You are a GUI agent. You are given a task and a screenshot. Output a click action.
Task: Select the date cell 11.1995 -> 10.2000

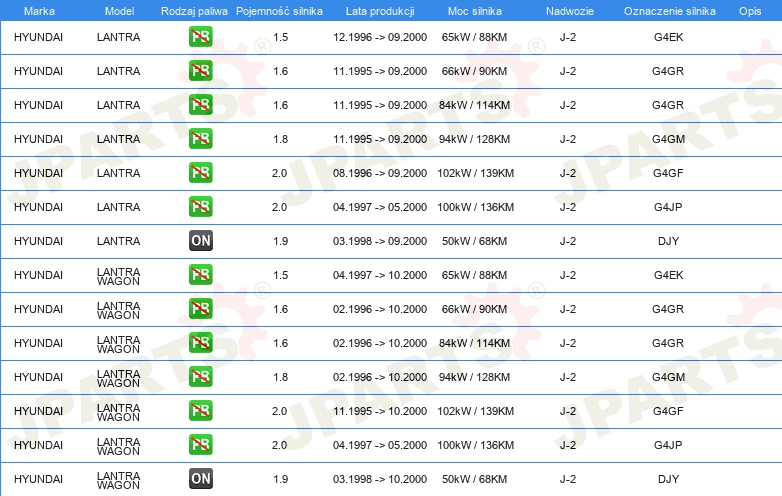tap(380, 411)
